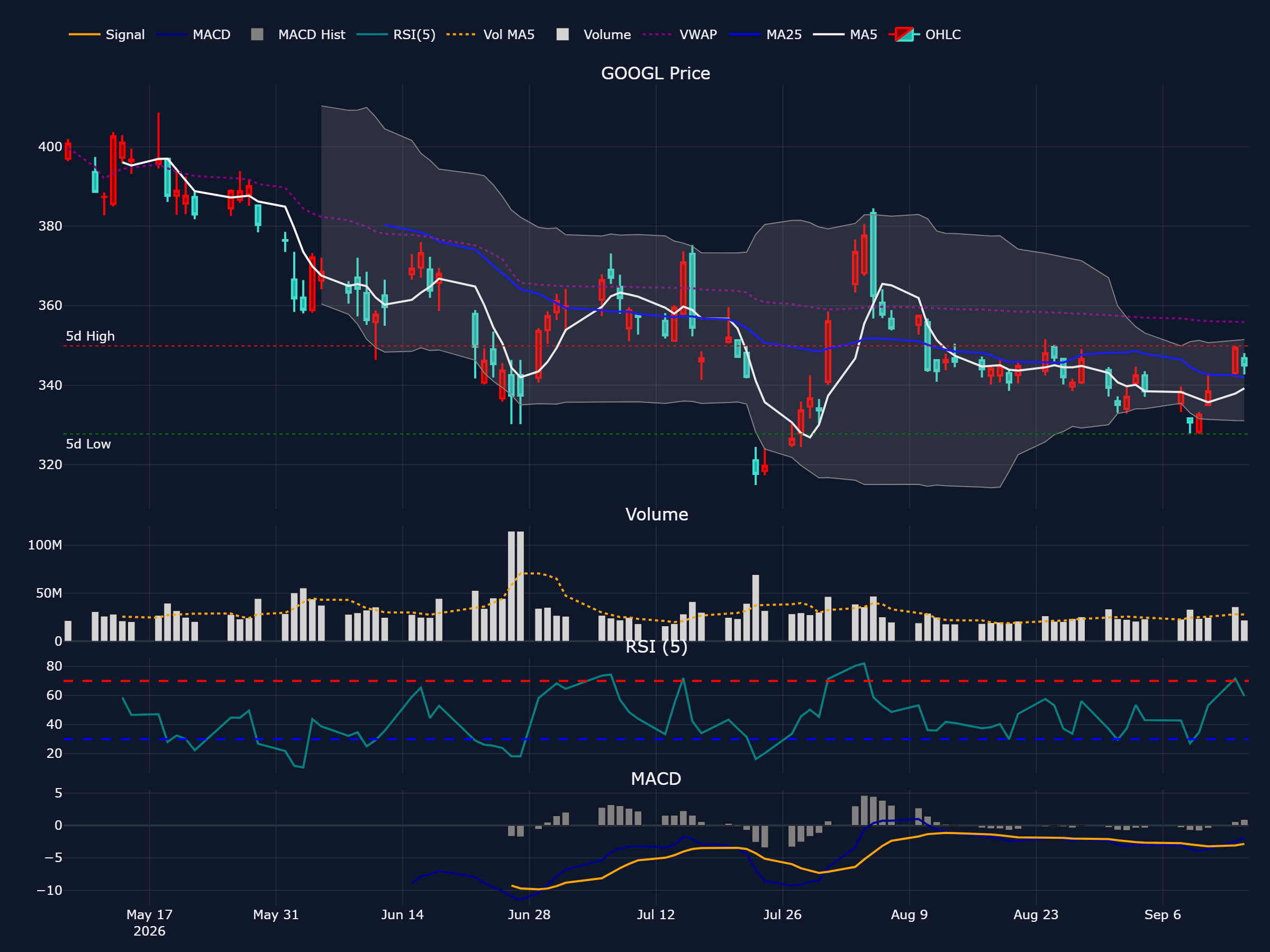Click the Sep 6 x-axis label

1163,914
